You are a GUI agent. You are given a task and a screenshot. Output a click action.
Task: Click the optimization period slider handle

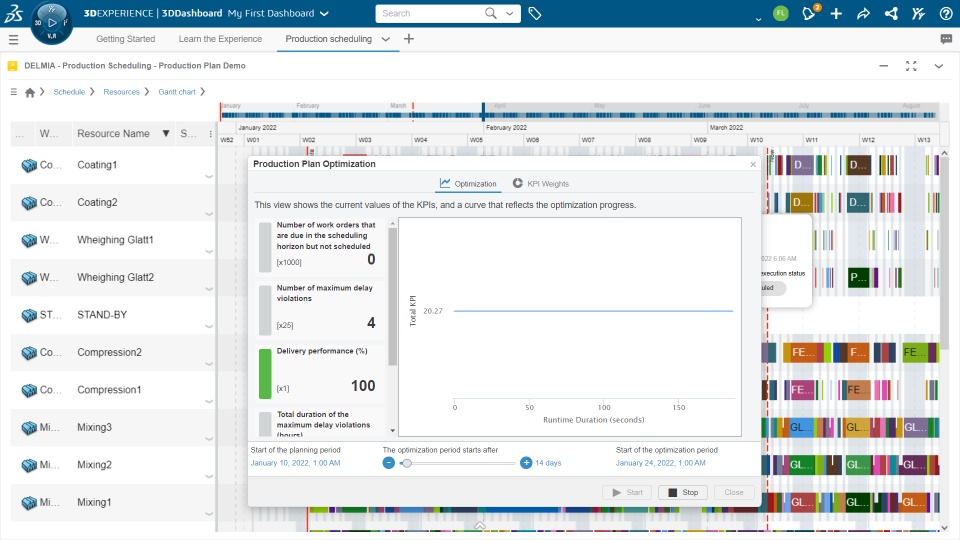point(407,463)
